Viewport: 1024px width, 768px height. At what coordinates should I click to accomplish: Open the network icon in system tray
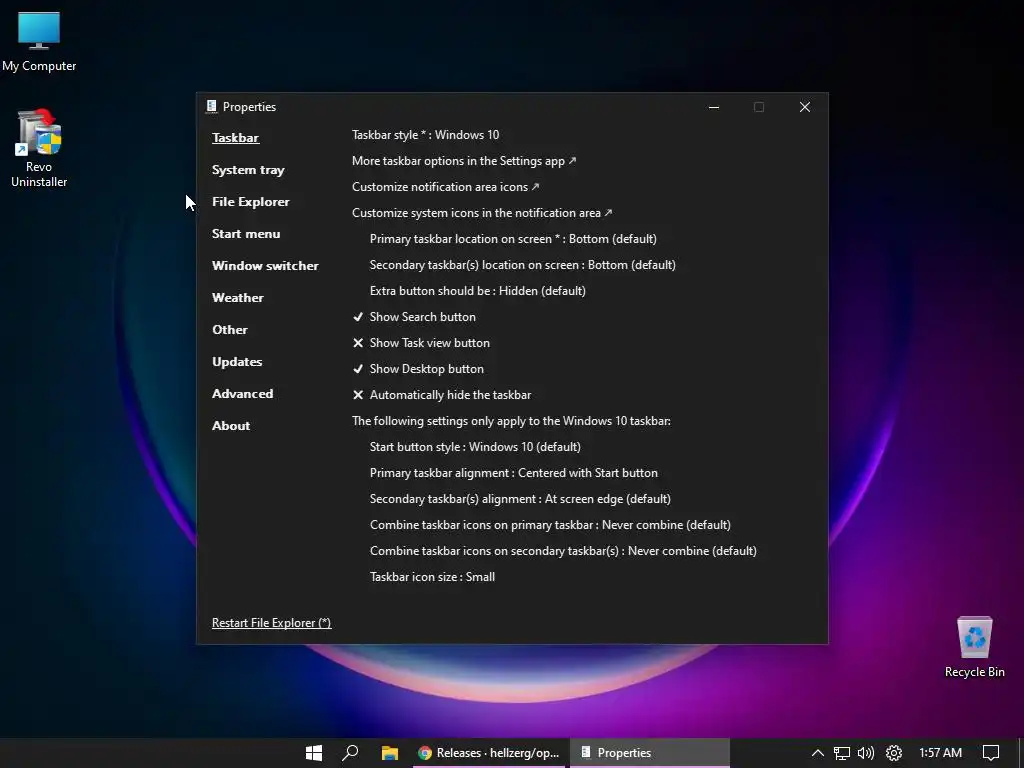coord(842,753)
